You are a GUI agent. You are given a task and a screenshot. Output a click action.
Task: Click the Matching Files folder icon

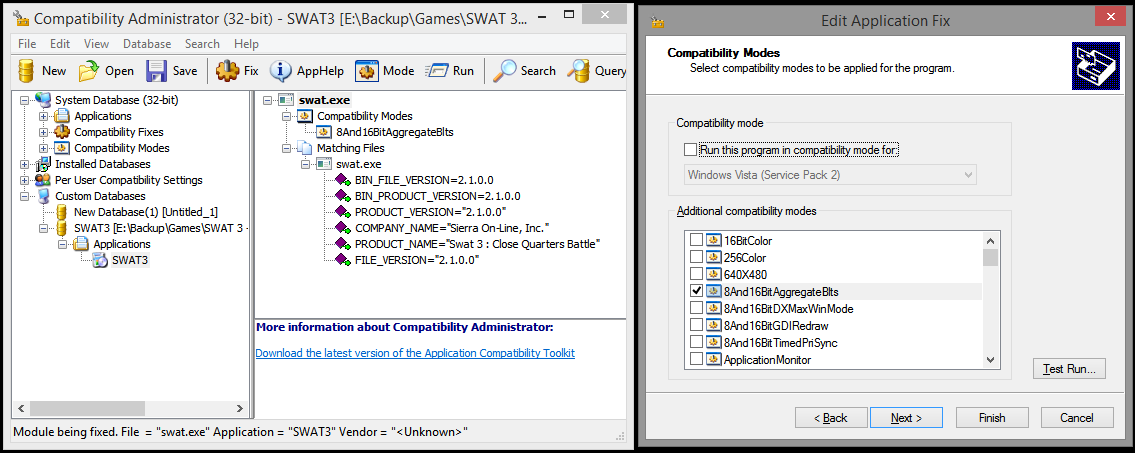(x=305, y=148)
